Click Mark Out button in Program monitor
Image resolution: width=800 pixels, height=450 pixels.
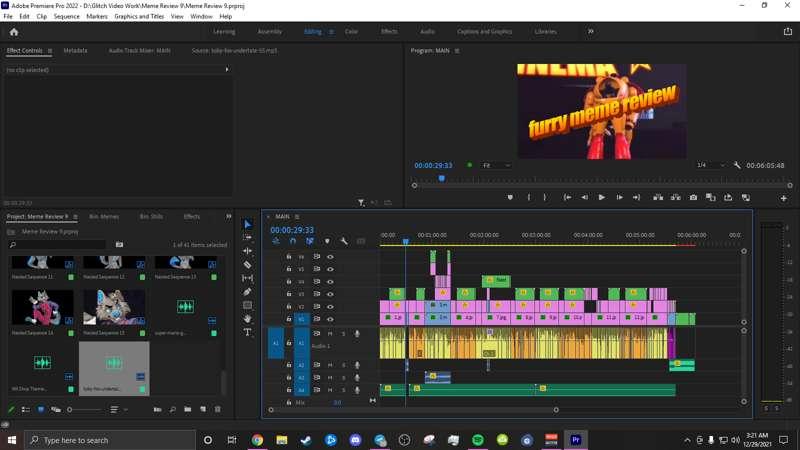(545, 197)
